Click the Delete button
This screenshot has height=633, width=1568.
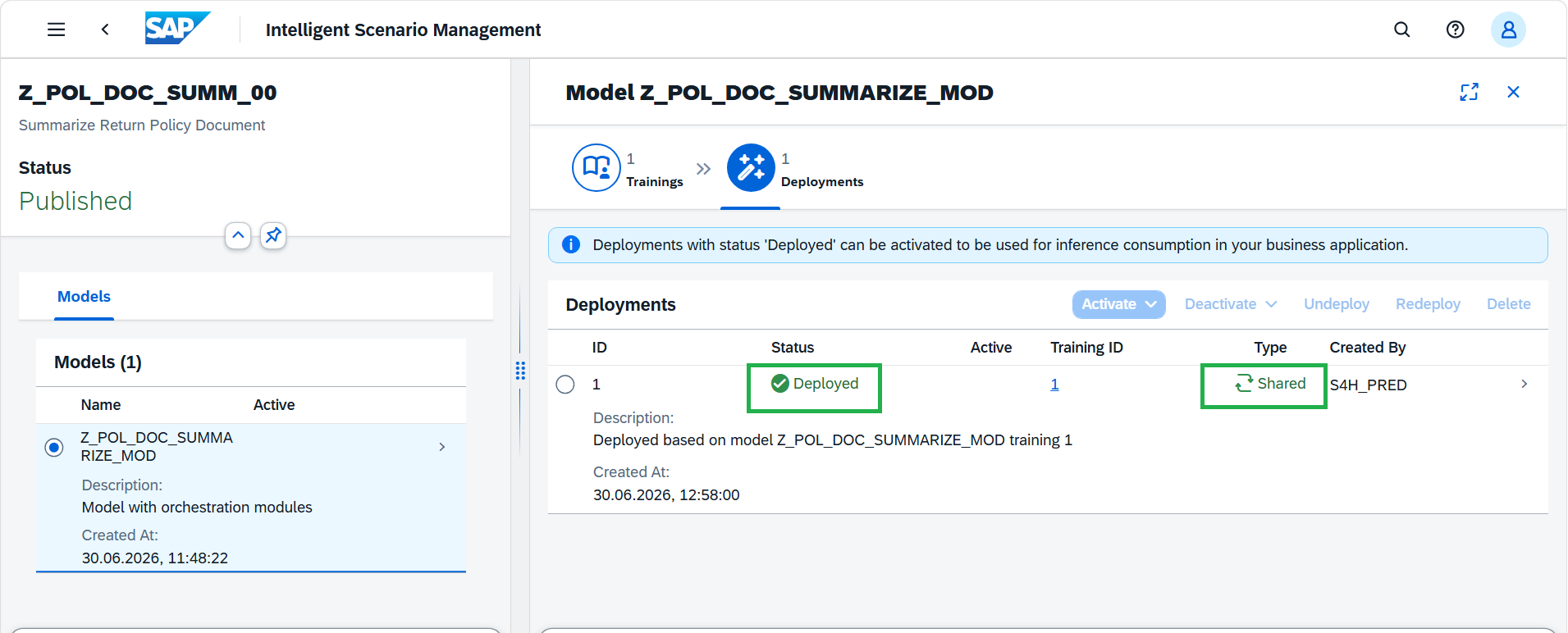pyautogui.click(x=1508, y=304)
